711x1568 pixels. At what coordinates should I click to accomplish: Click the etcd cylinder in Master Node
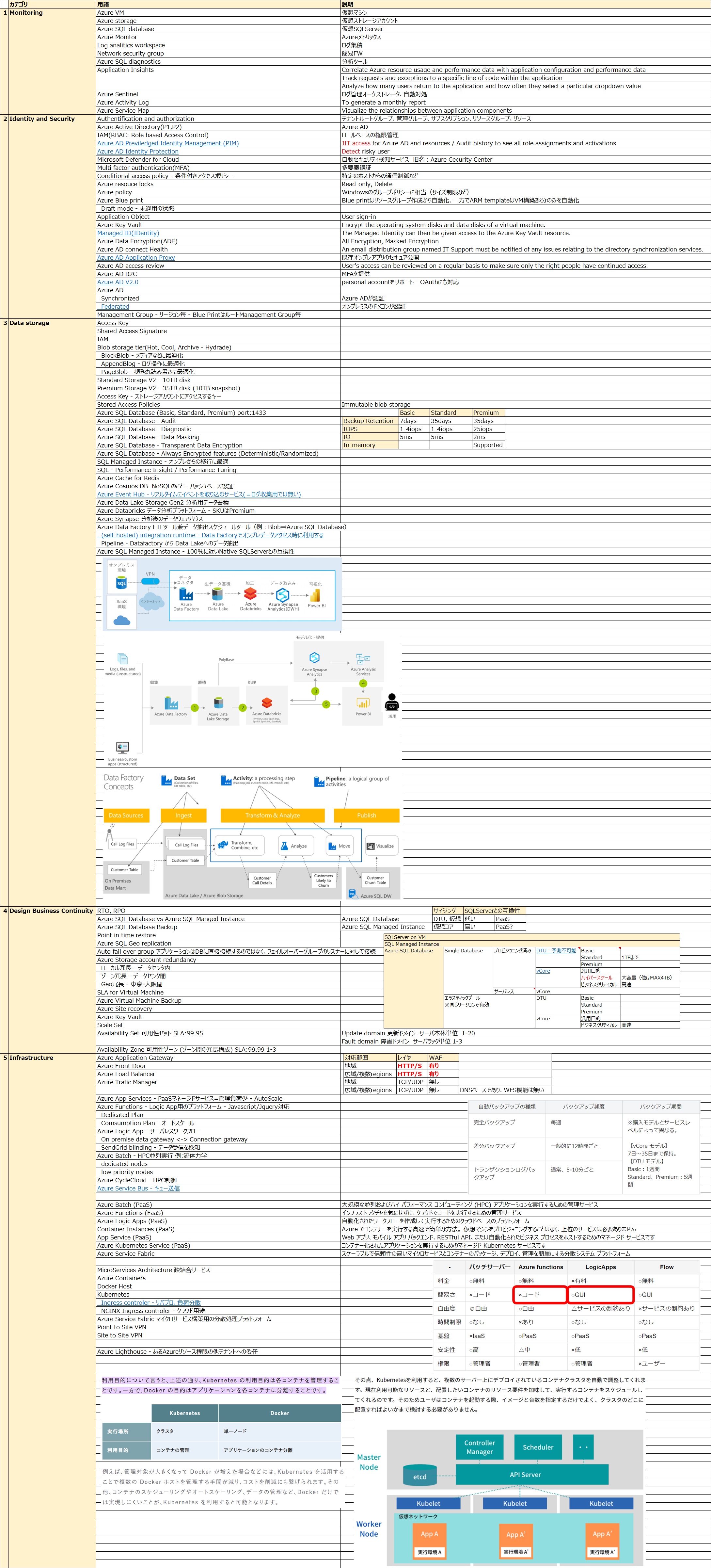(420, 1476)
